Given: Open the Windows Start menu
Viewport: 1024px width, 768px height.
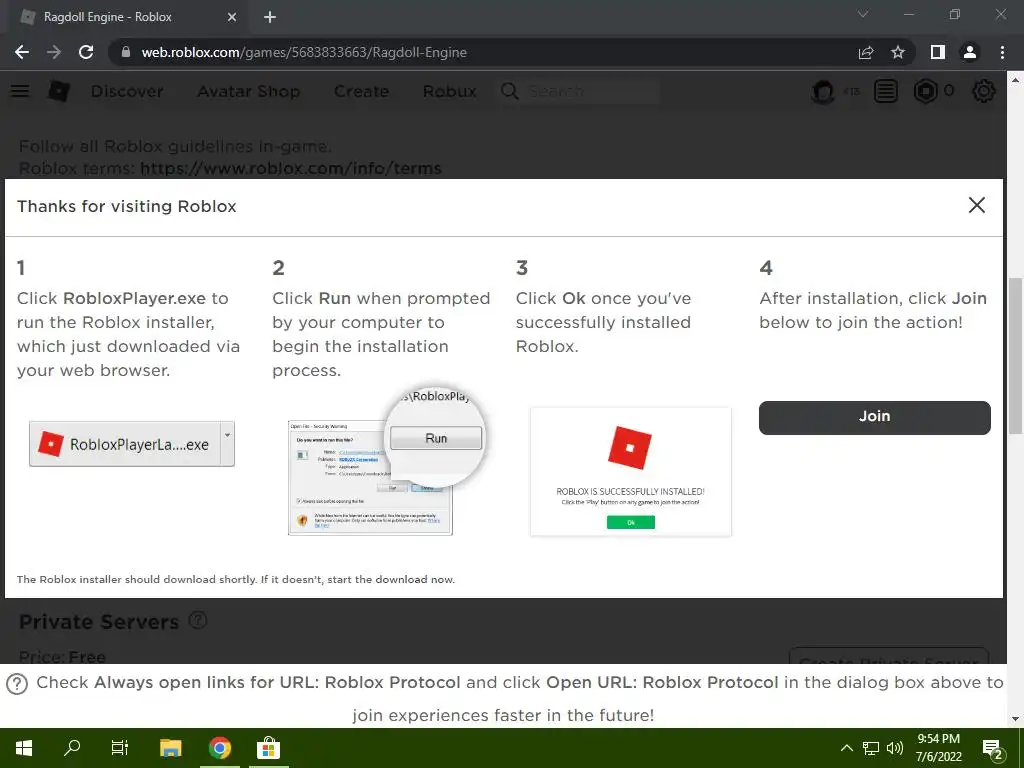Looking at the screenshot, I should pyautogui.click(x=24, y=748).
